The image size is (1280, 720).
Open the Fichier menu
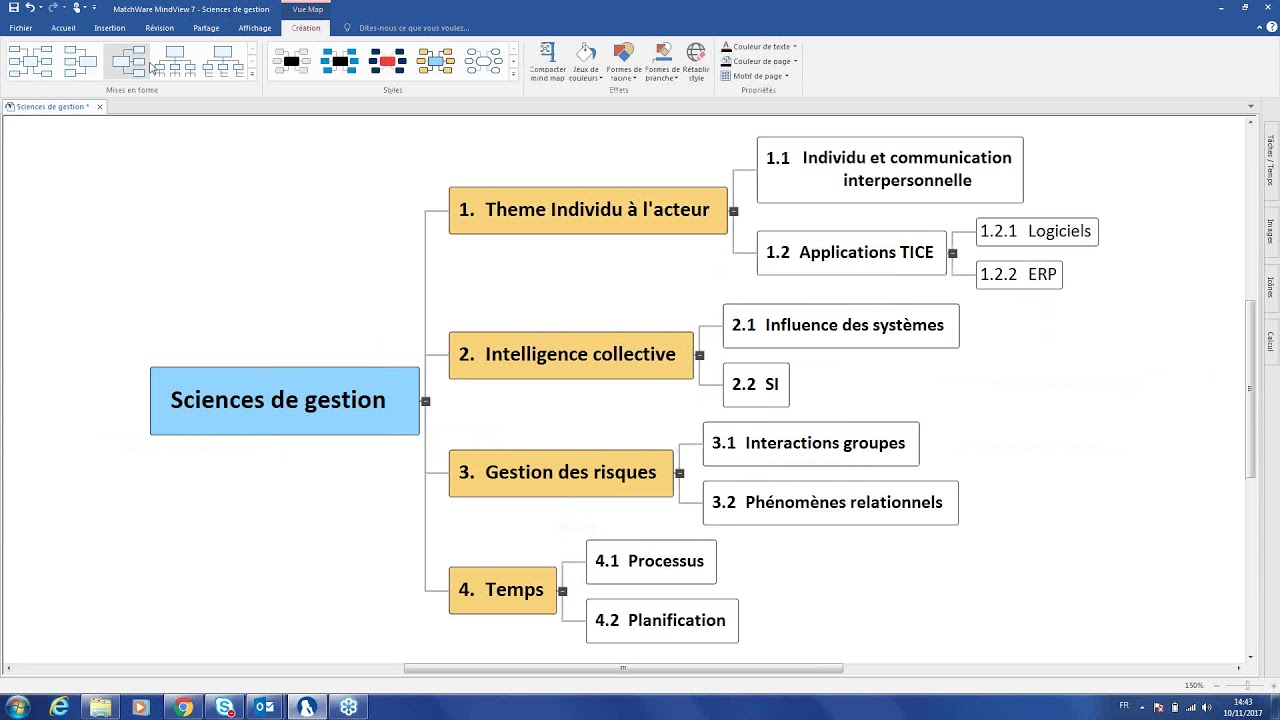[21, 28]
